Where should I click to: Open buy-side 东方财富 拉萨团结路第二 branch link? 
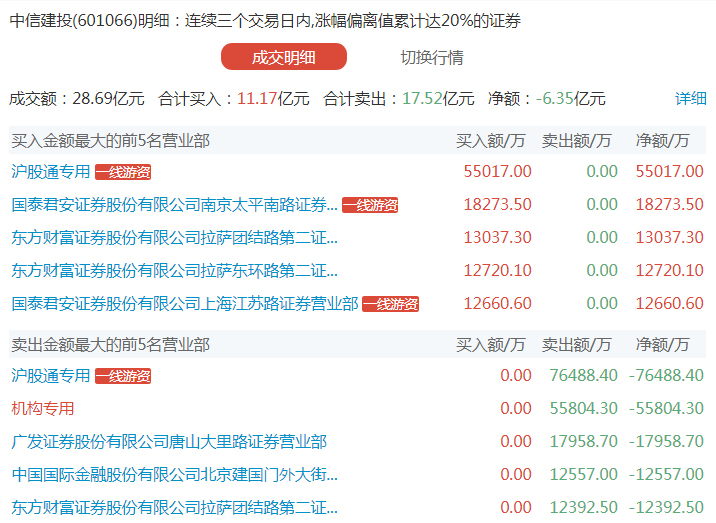pyautogui.click(x=174, y=238)
